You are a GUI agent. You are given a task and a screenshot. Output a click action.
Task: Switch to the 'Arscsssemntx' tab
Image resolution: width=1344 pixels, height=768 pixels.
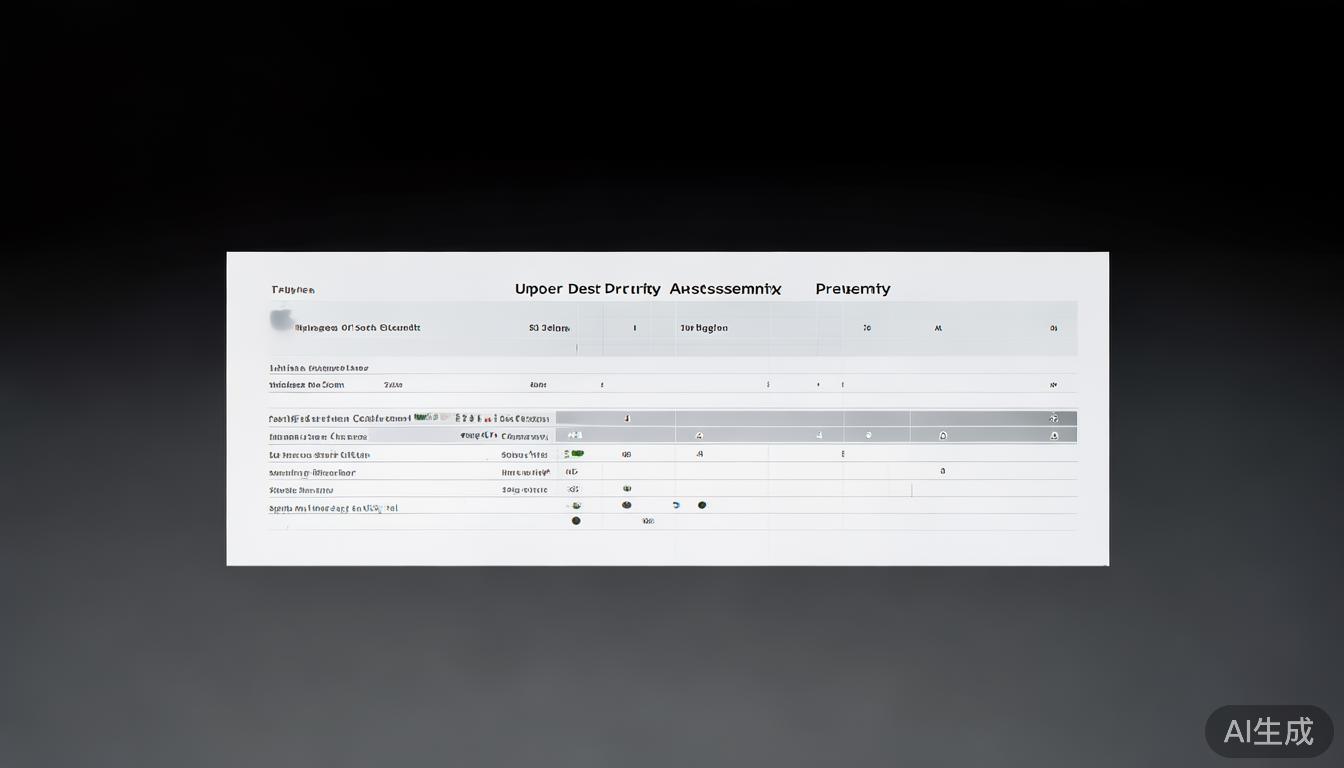[x=725, y=289]
